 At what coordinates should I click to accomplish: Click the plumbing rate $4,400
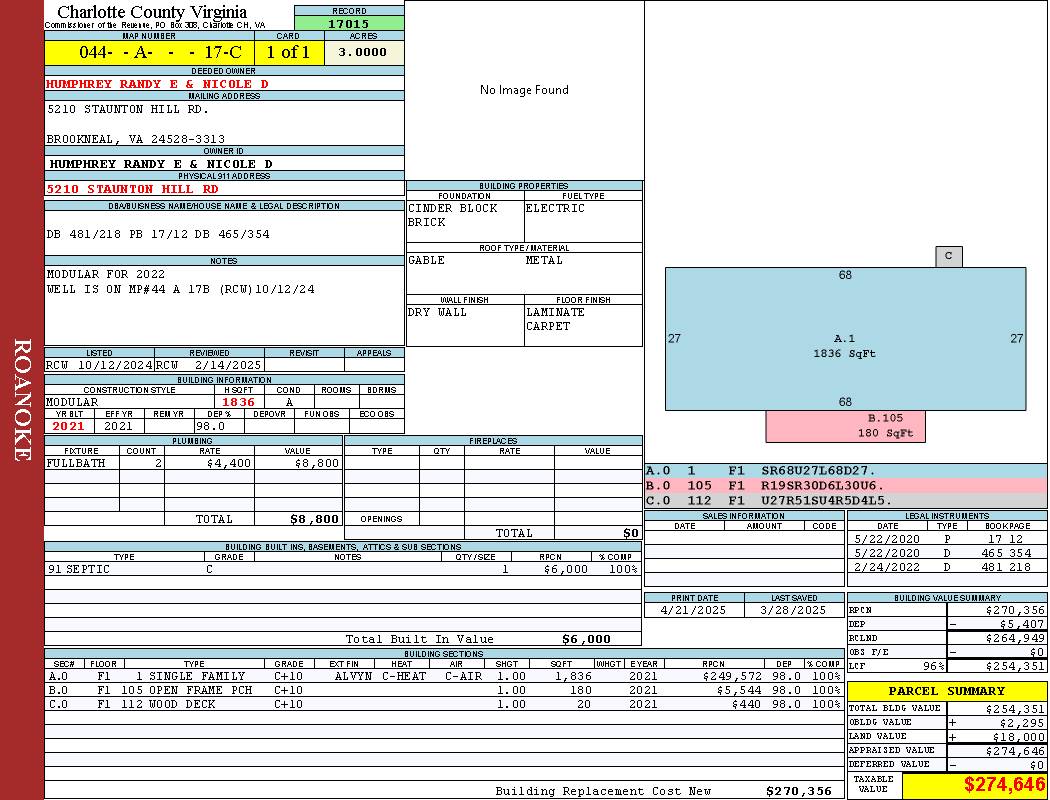click(229, 463)
